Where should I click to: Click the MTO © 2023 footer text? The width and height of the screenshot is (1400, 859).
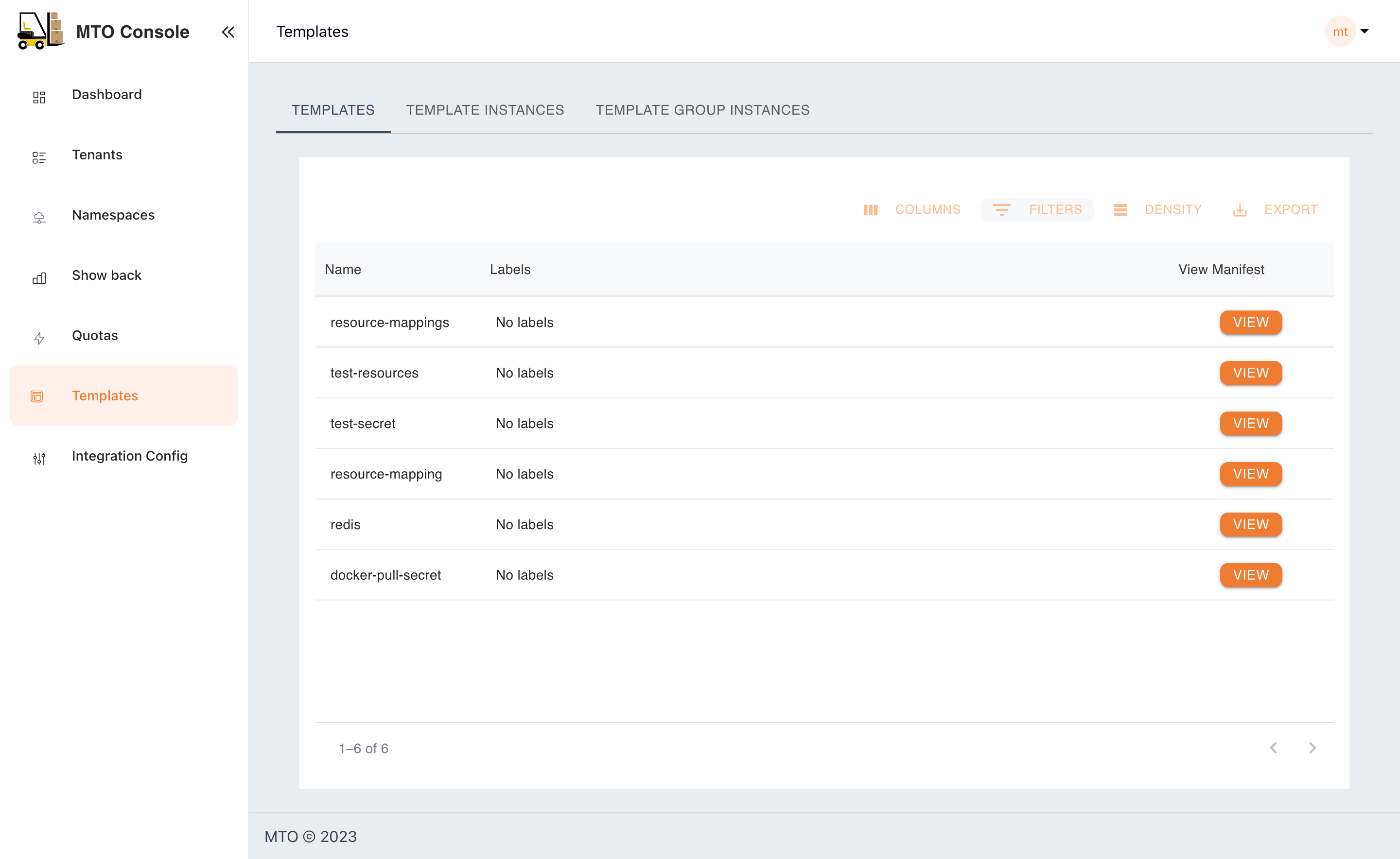tap(310, 836)
